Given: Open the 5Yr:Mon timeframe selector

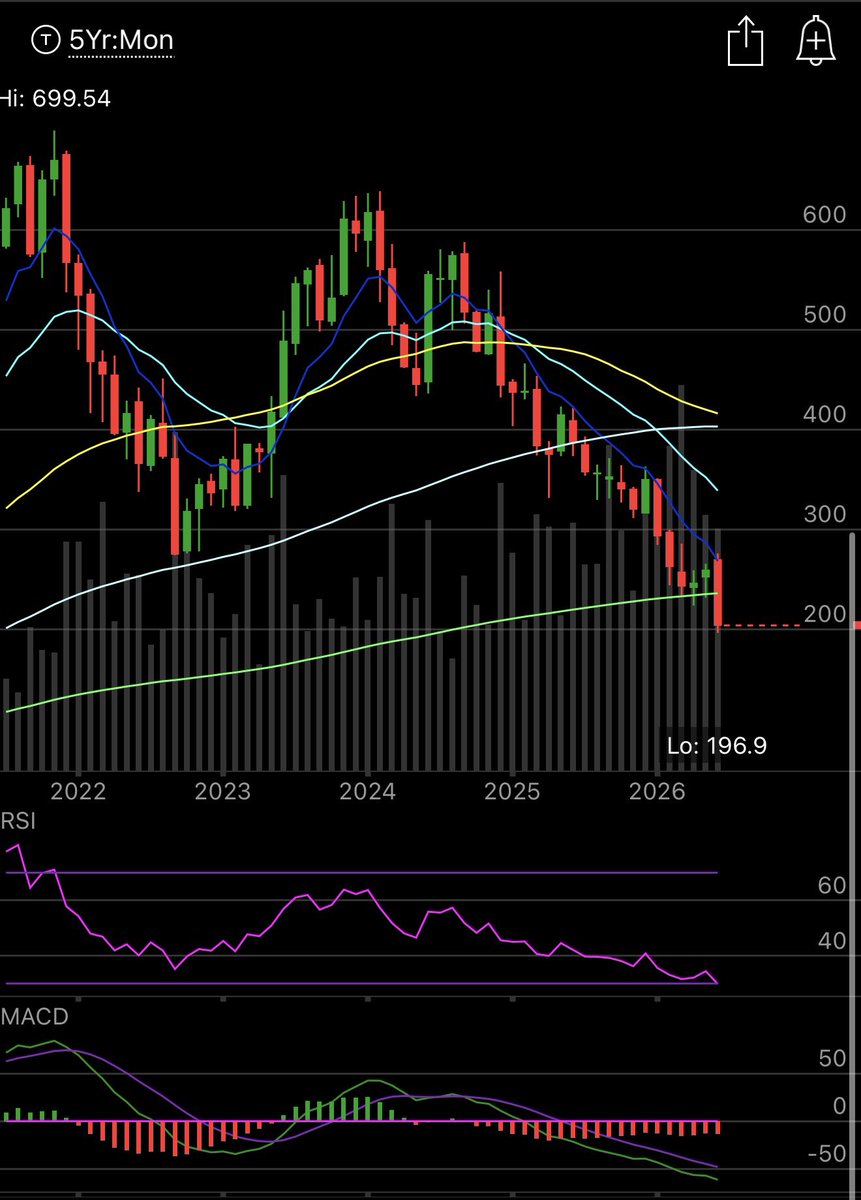Looking at the screenshot, I should pyautogui.click(x=121, y=41).
